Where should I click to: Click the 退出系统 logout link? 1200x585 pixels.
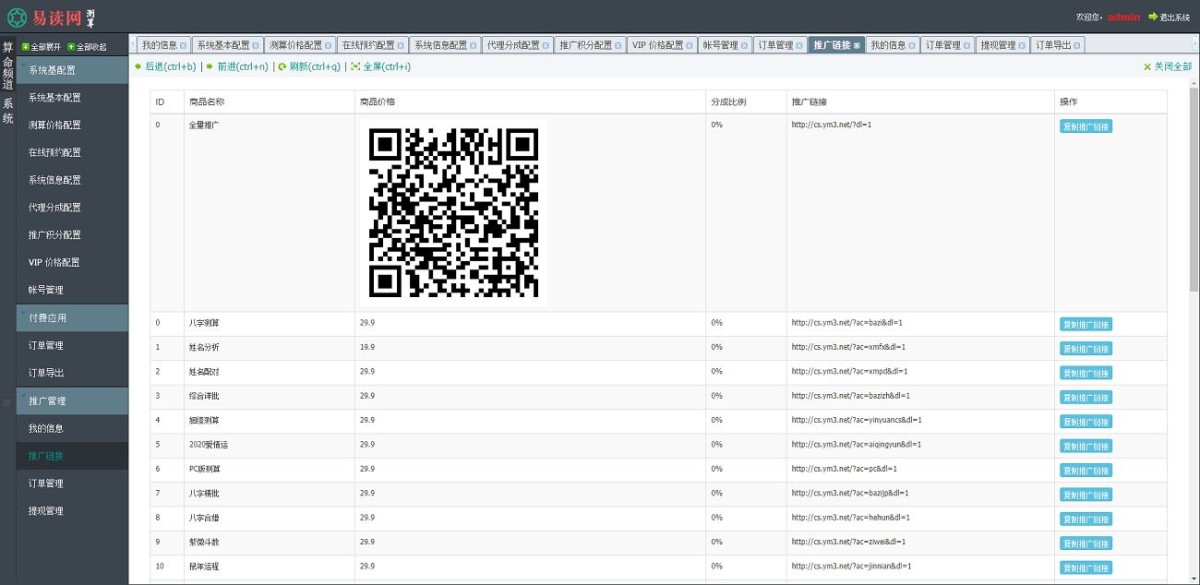(x=1175, y=17)
